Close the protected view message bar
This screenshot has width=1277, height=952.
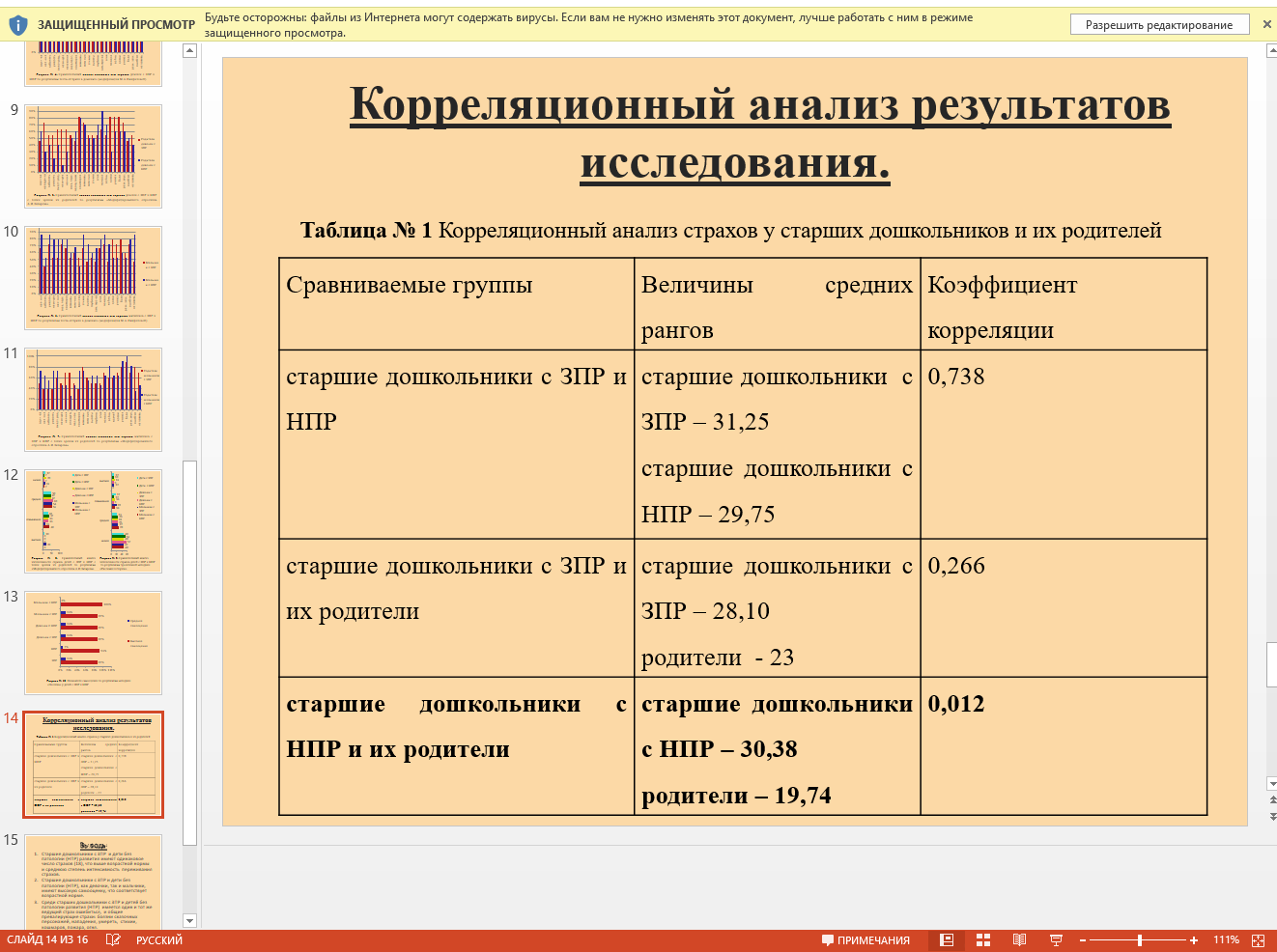[x=1266, y=24]
